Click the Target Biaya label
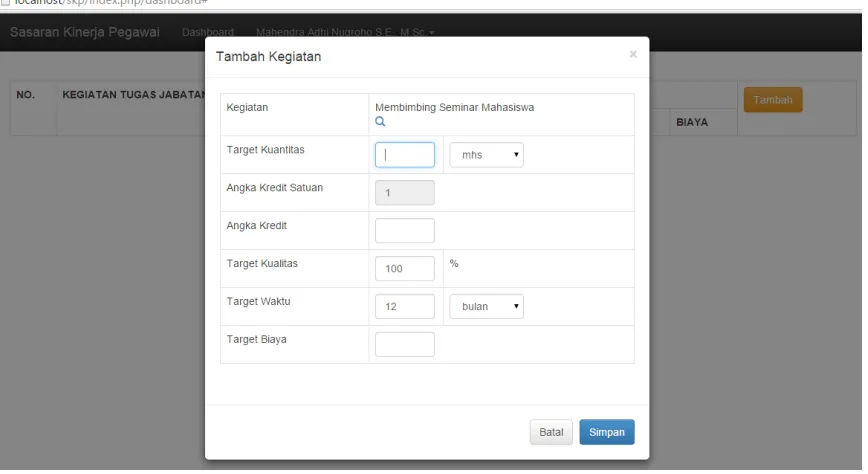 point(256,339)
